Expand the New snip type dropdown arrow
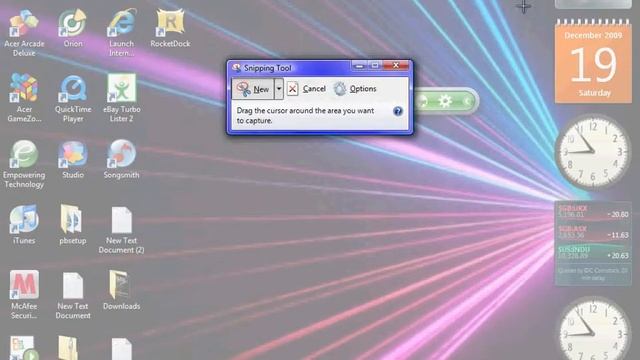 pyautogui.click(x=279, y=89)
